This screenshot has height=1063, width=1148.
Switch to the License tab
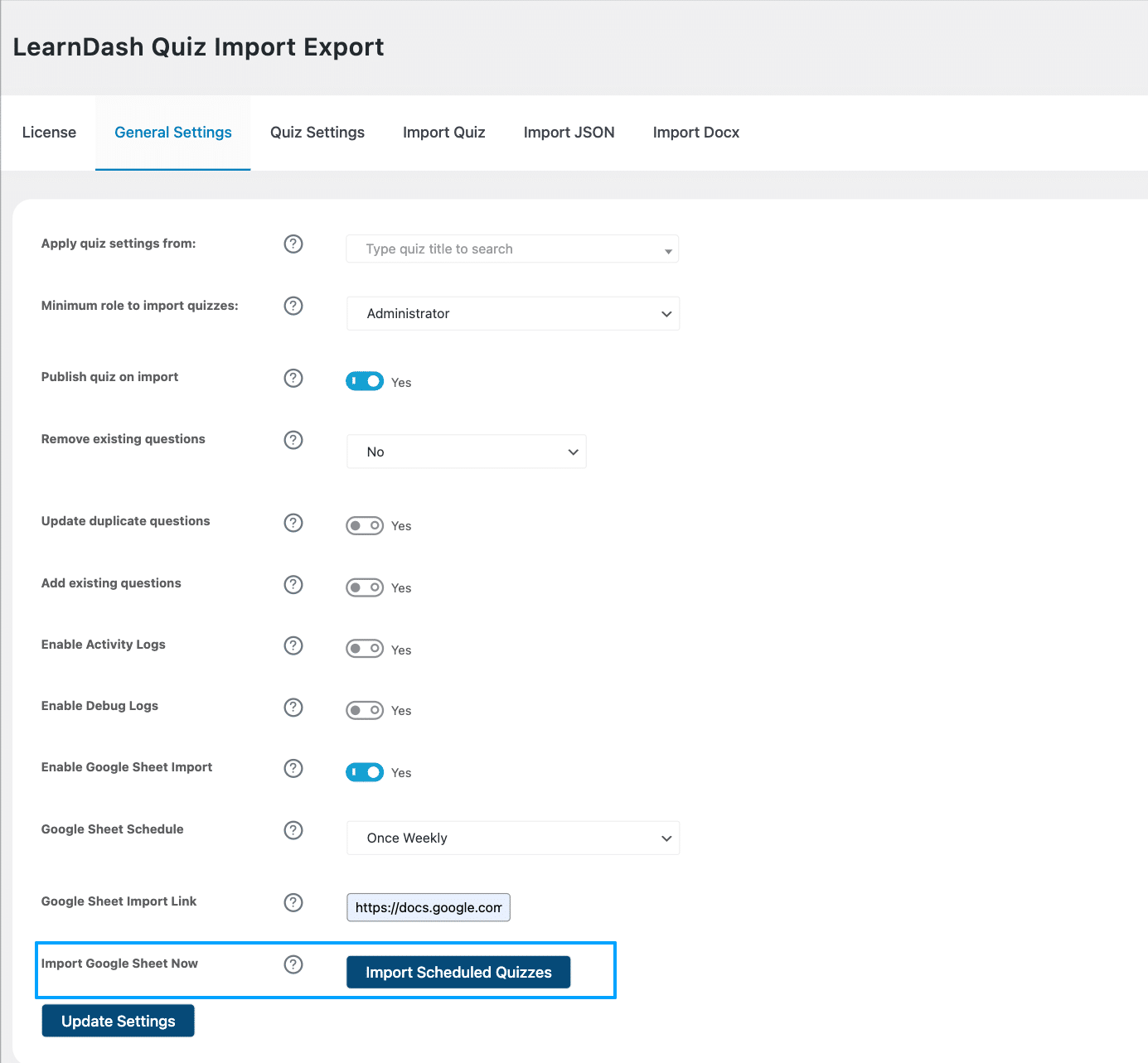point(49,133)
